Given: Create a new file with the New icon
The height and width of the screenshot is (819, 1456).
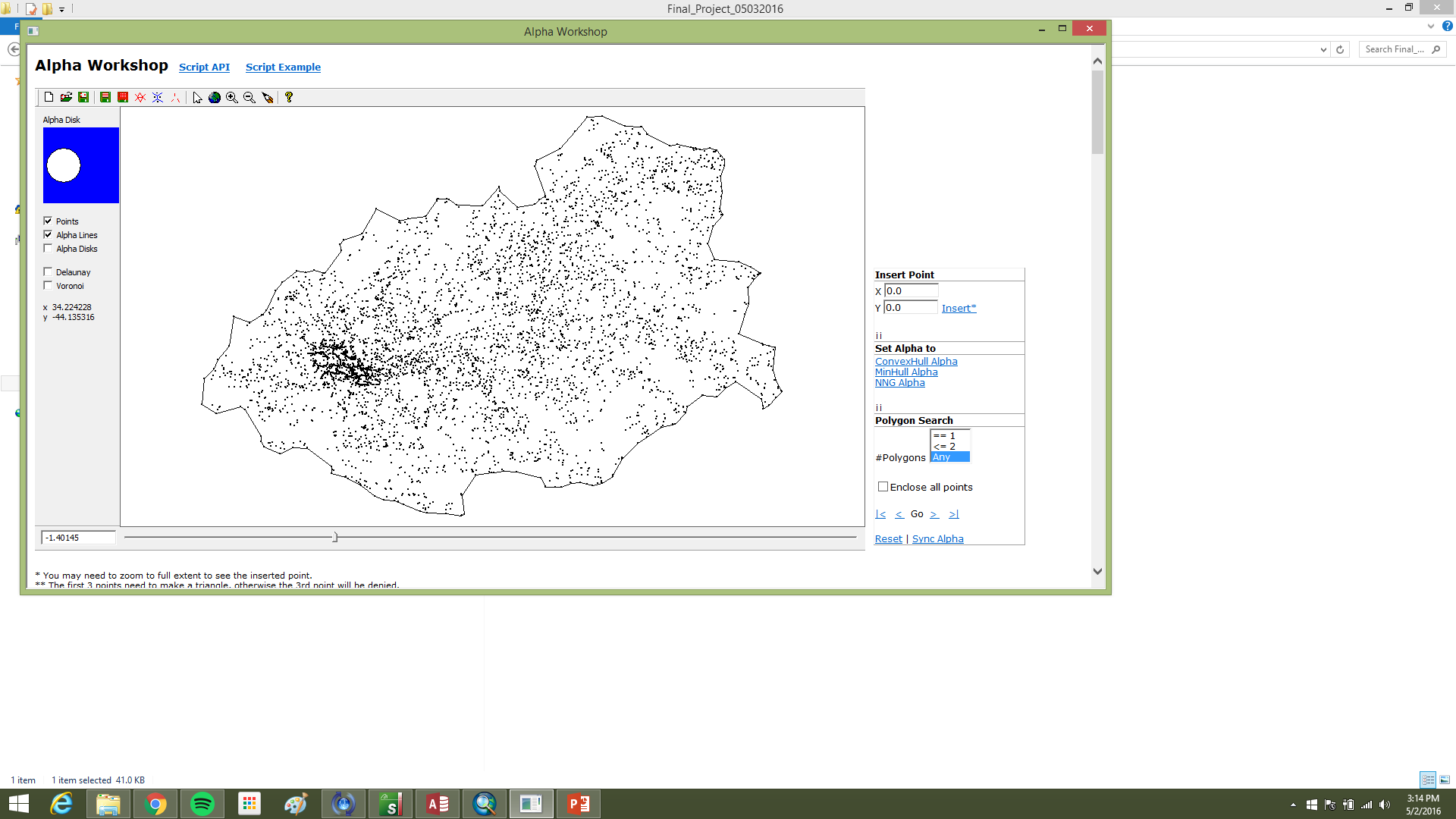Looking at the screenshot, I should coord(49,97).
